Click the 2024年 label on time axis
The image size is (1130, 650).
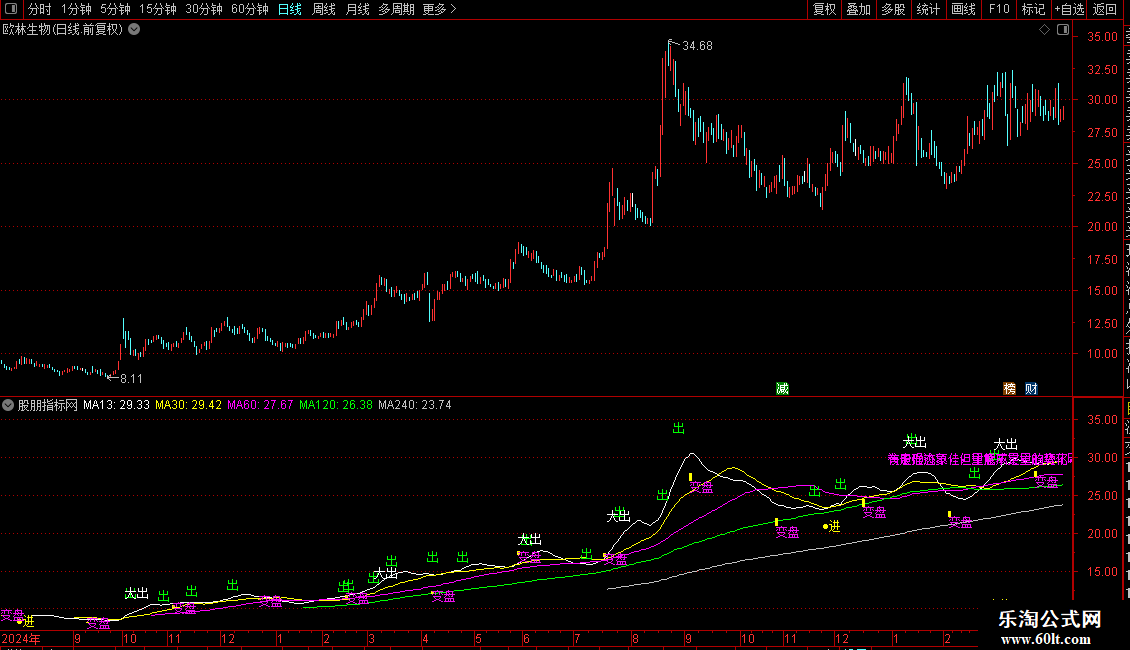point(21,639)
